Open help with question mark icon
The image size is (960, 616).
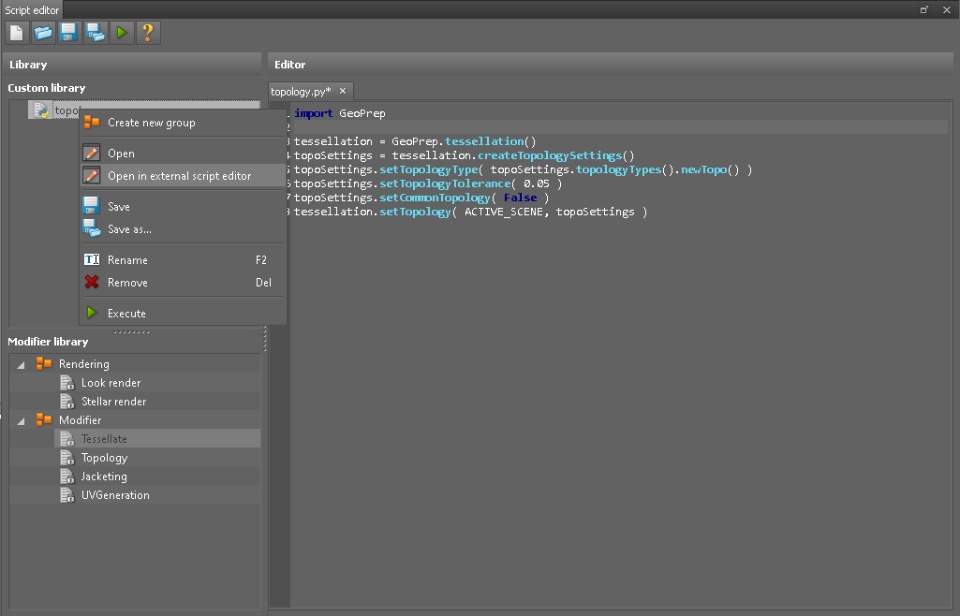point(147,33)
